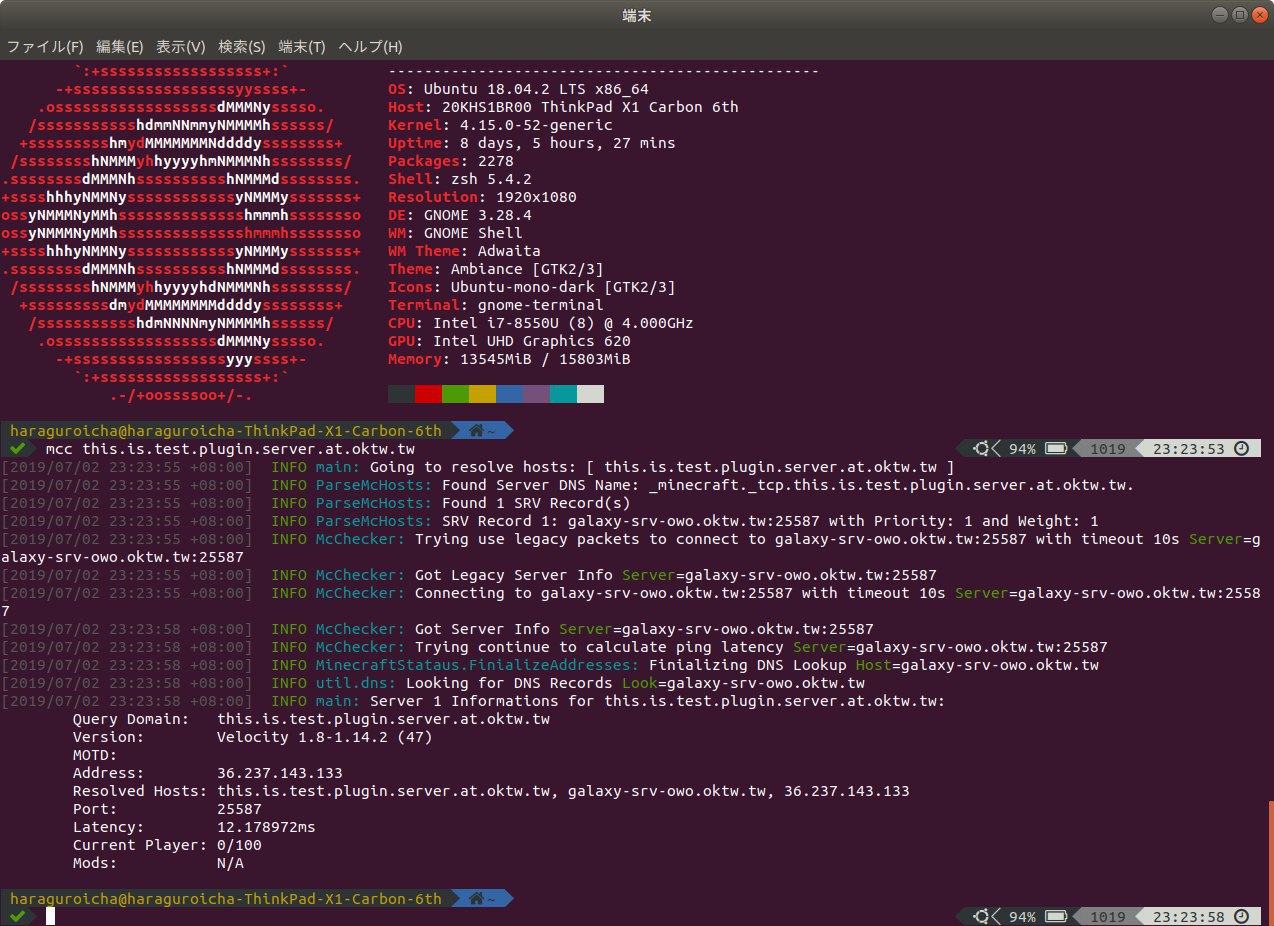Open the 検索(S) menu
This screenshot has width=1274, height=926.
tap(242, 47)
